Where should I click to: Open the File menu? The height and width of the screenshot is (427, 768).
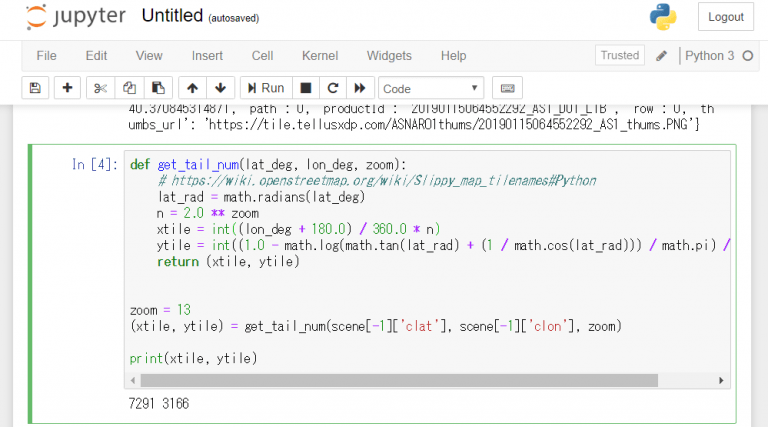47,56
